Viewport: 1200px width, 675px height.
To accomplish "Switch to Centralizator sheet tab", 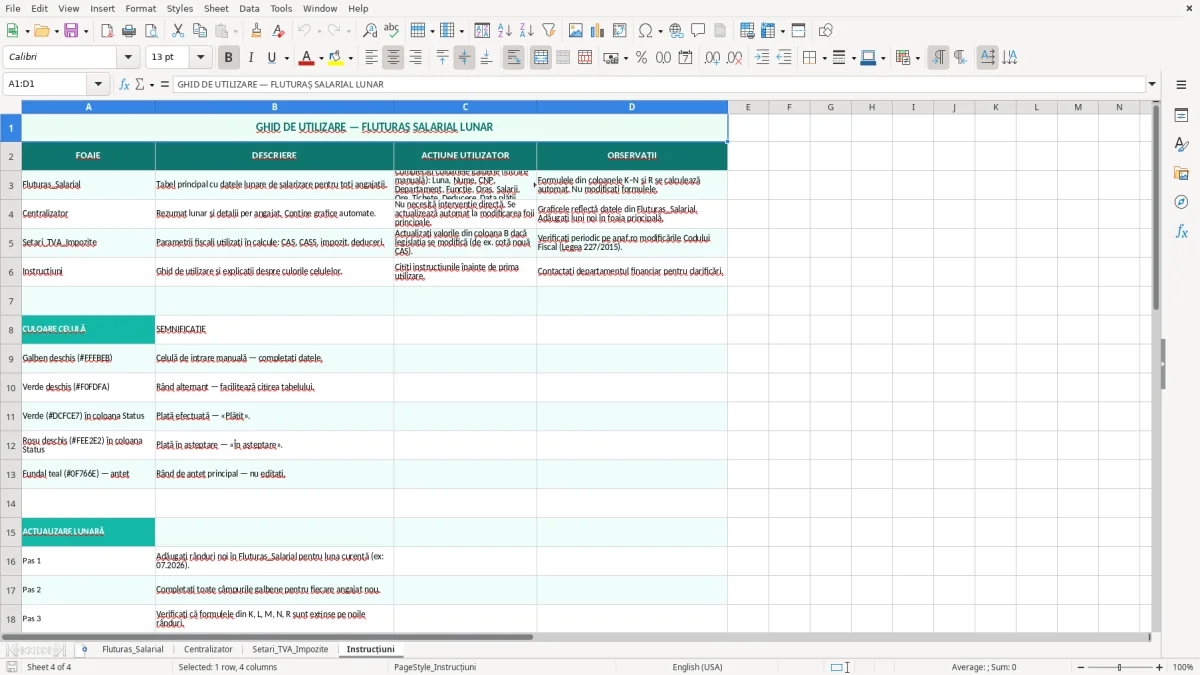I will point(208,649).
